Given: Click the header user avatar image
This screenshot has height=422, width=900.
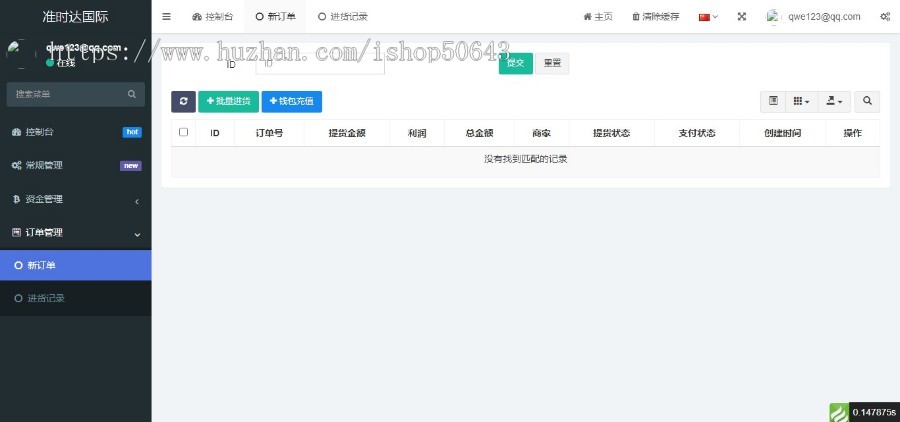Looking at the screenshot, I should pos(774,17).
